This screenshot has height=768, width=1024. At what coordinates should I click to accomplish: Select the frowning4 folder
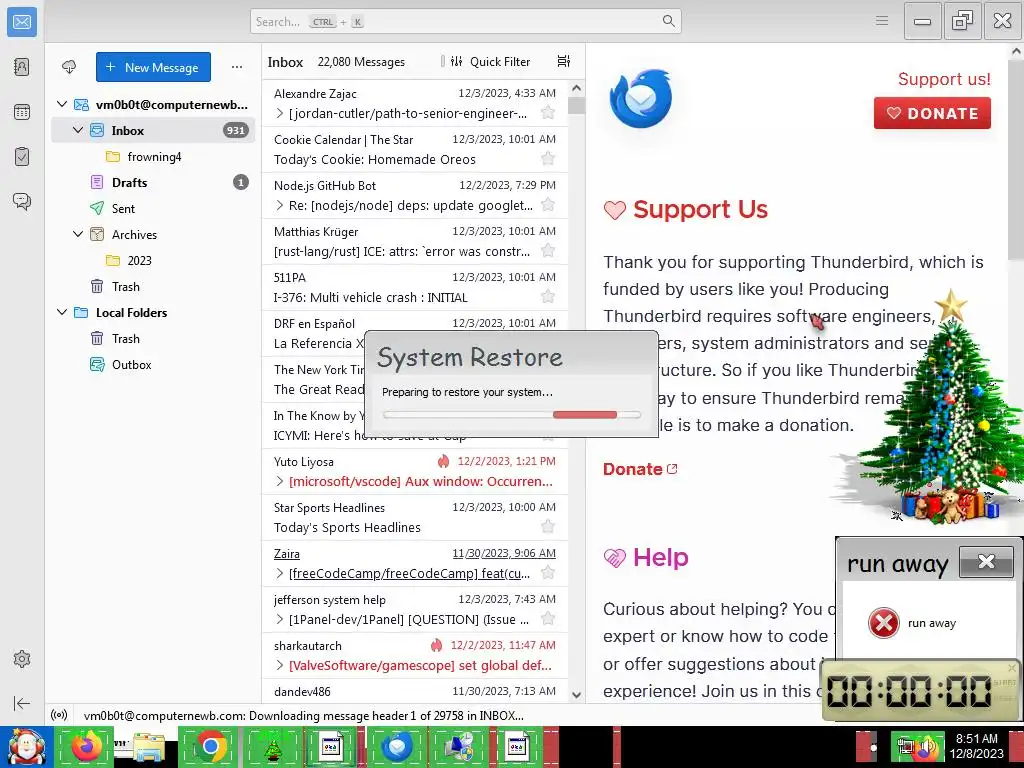[x=153, y=156]
